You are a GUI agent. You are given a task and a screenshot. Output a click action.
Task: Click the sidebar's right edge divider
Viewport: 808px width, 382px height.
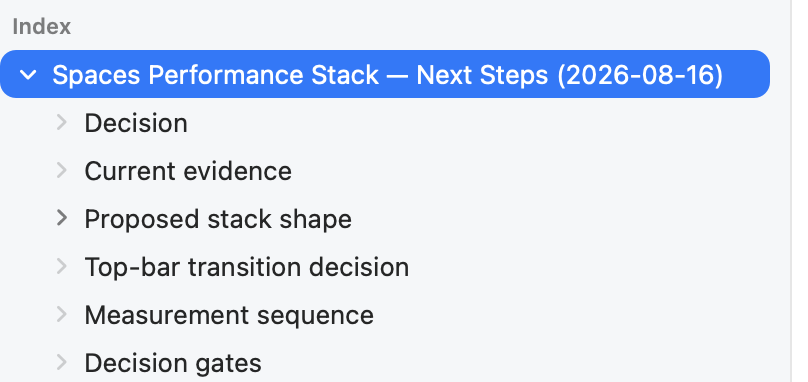(x=792, y=191)
